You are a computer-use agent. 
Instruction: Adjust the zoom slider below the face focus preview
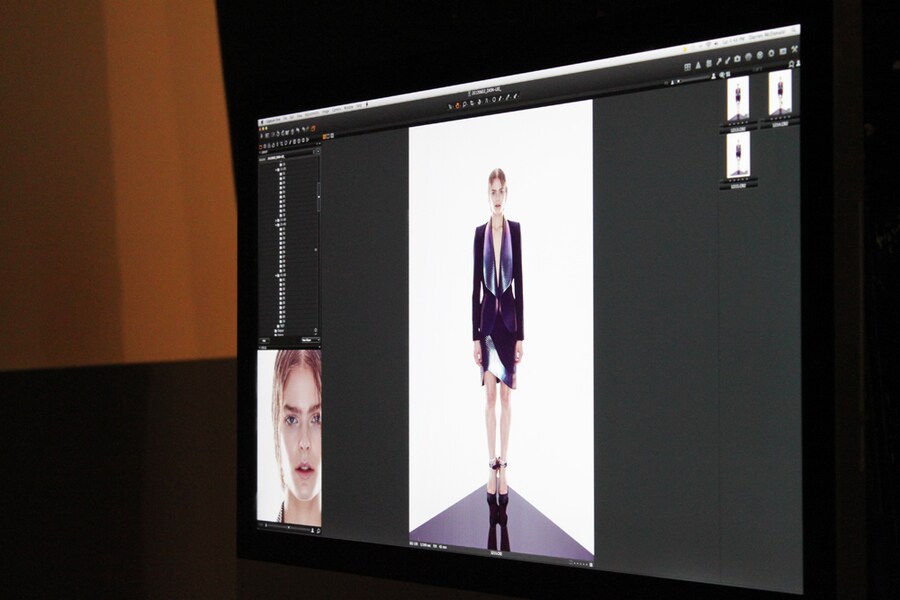click(288, 527)
